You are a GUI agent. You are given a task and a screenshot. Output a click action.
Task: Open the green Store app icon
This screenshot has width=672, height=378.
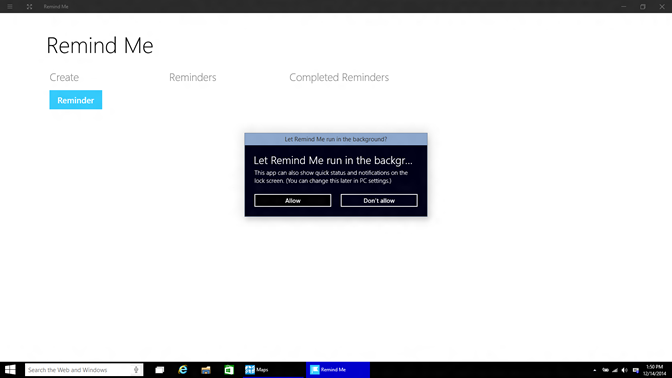(x=229, y=369)
